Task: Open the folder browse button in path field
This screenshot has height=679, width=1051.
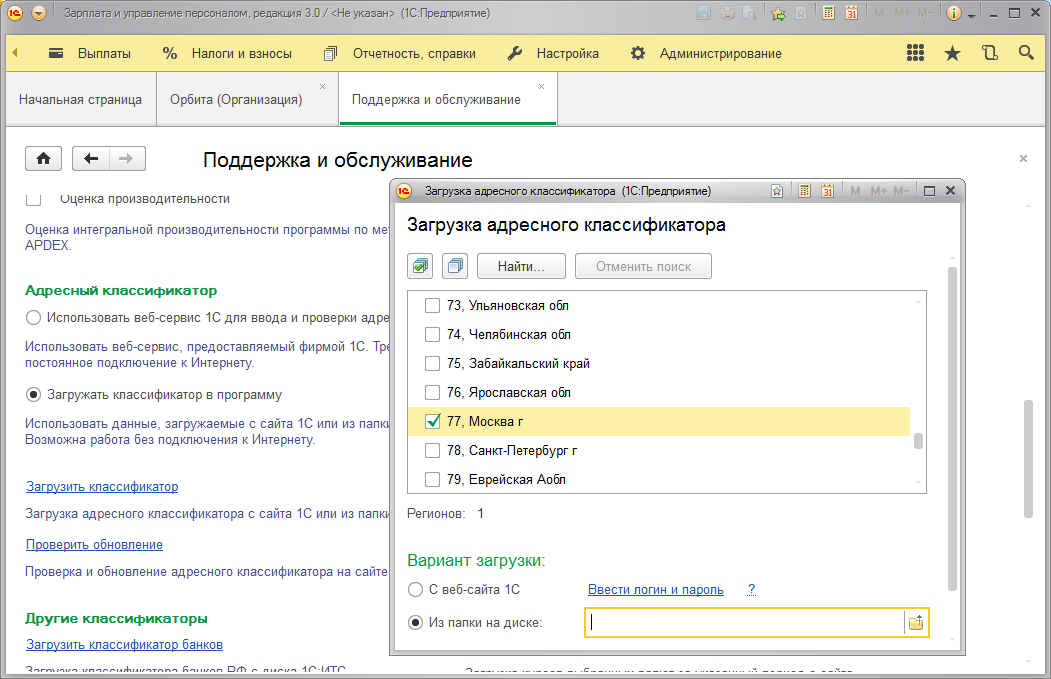Action: coord(916,623)
